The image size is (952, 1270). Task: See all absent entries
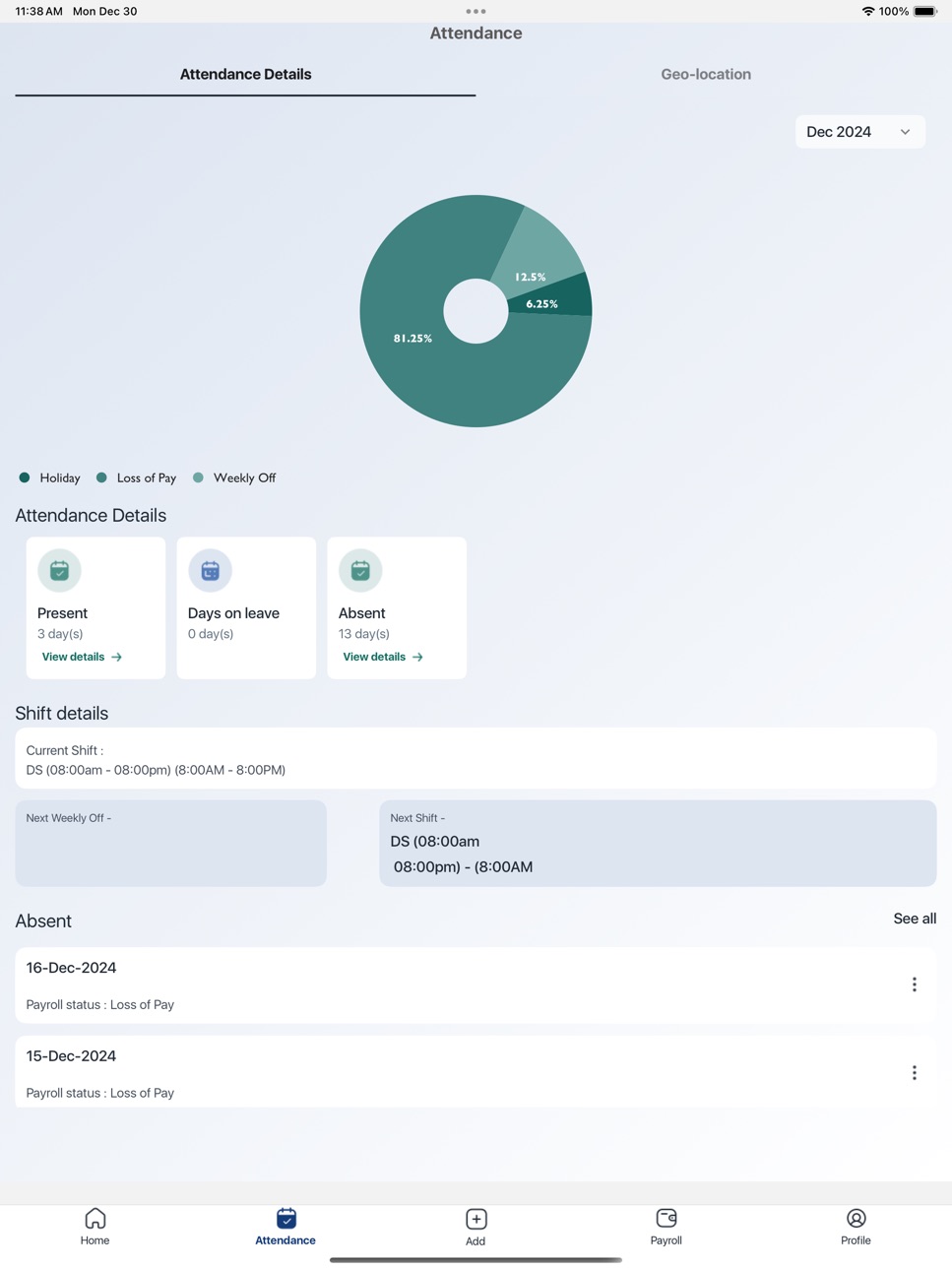[x=915, y=919]
